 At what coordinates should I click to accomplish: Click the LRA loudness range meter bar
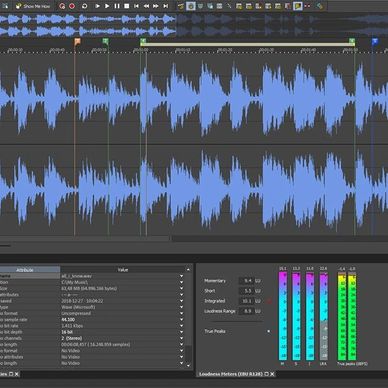323,316
